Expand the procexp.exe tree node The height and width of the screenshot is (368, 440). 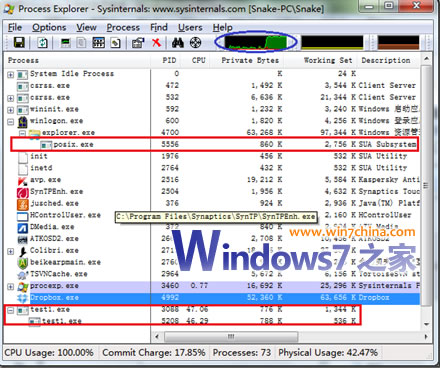click(11, 286)
